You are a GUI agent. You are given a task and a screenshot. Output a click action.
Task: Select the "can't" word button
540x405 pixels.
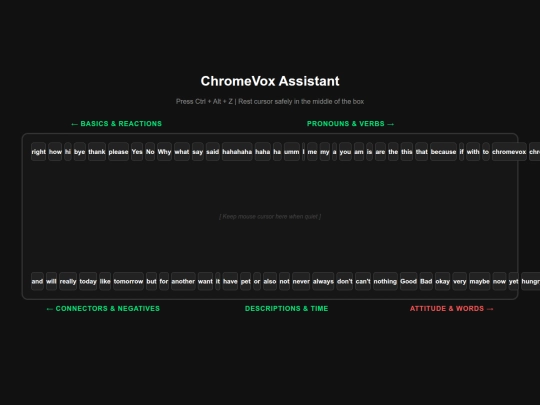pyautogui.click(x=363, y=281)
